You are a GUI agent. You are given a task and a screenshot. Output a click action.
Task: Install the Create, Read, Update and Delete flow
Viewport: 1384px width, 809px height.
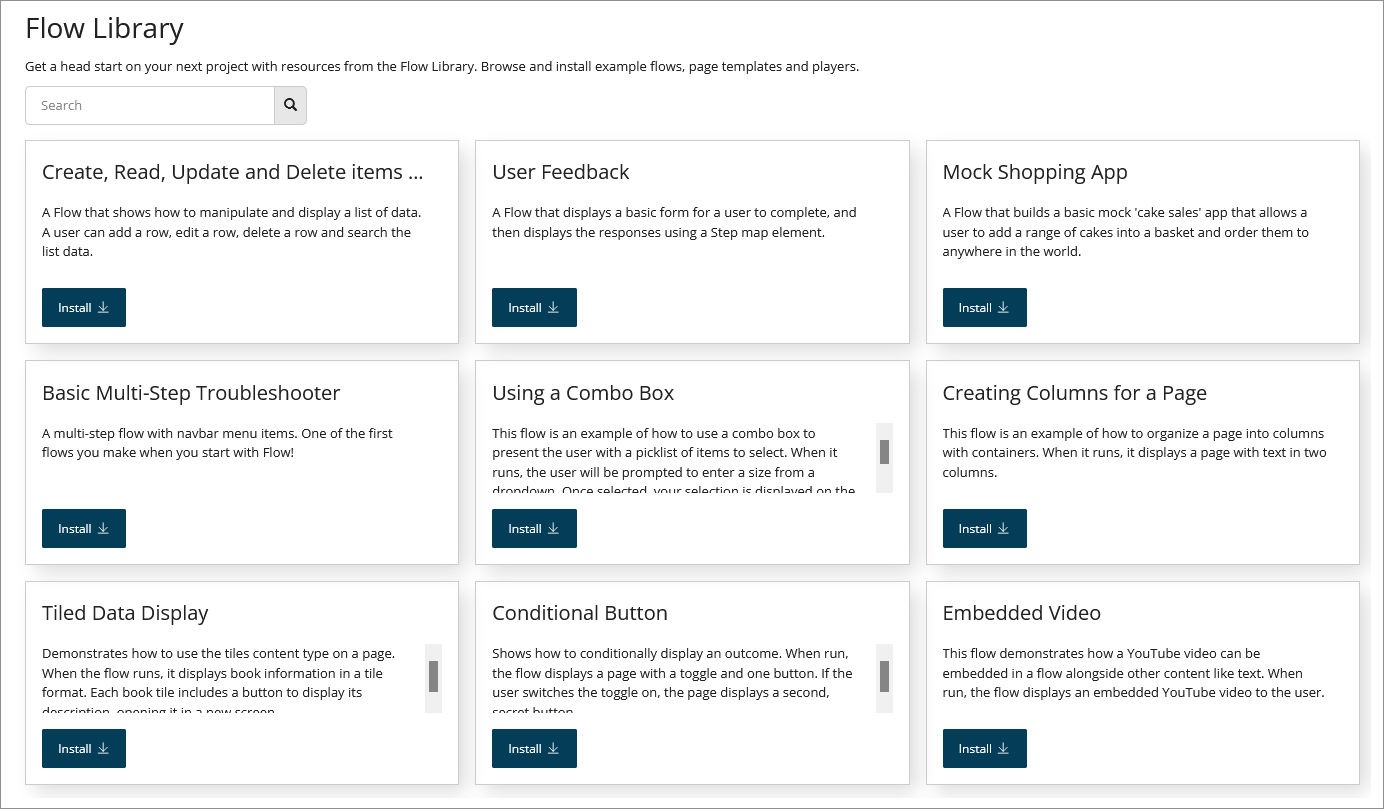83,307
